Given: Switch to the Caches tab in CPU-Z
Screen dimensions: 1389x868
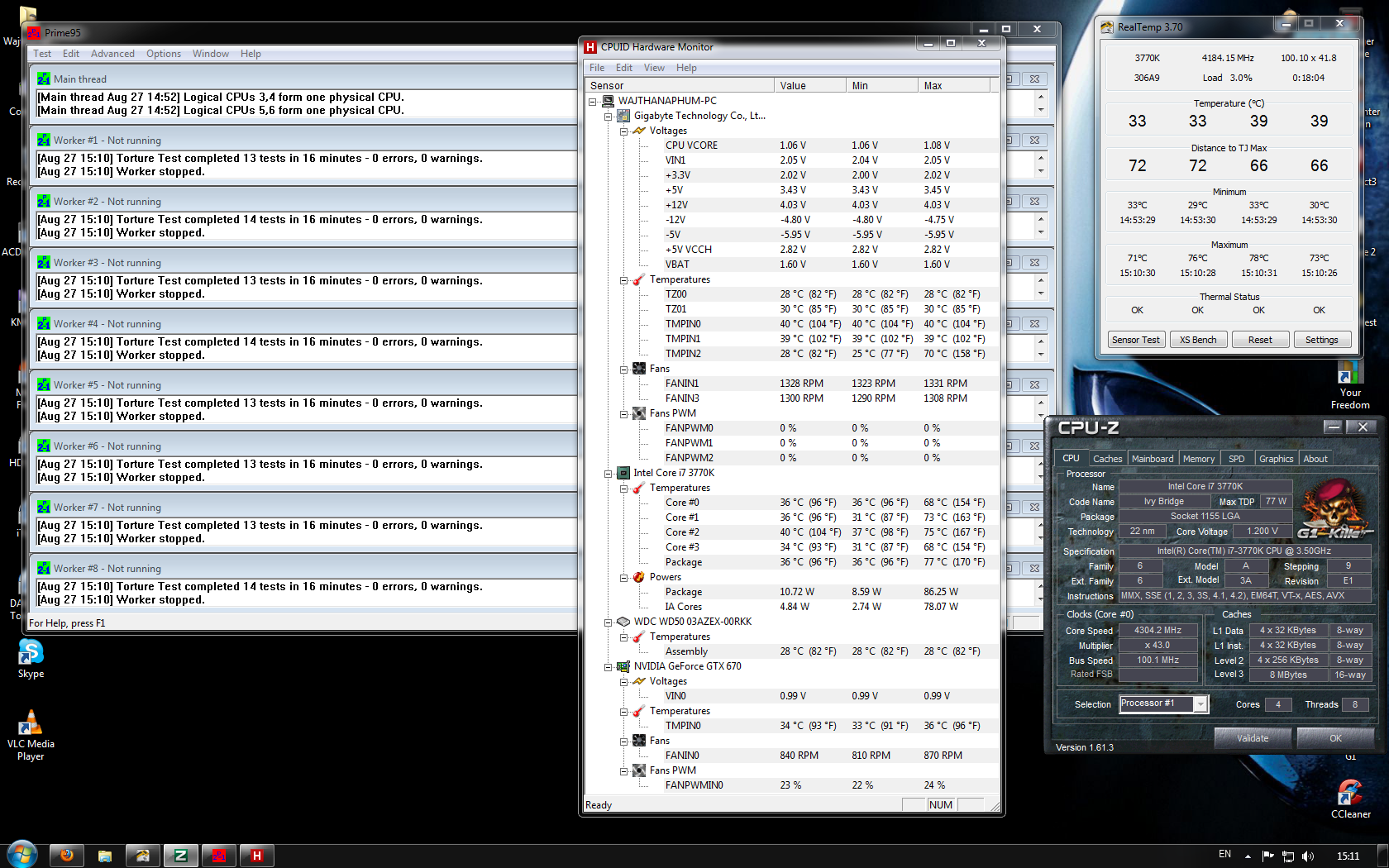Looking at the screenshot, I should pos(1107,459).
